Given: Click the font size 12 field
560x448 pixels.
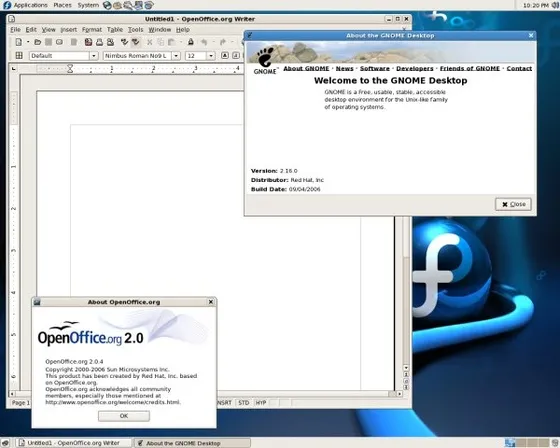Looking at the screenshot, I should click(196, 56).
